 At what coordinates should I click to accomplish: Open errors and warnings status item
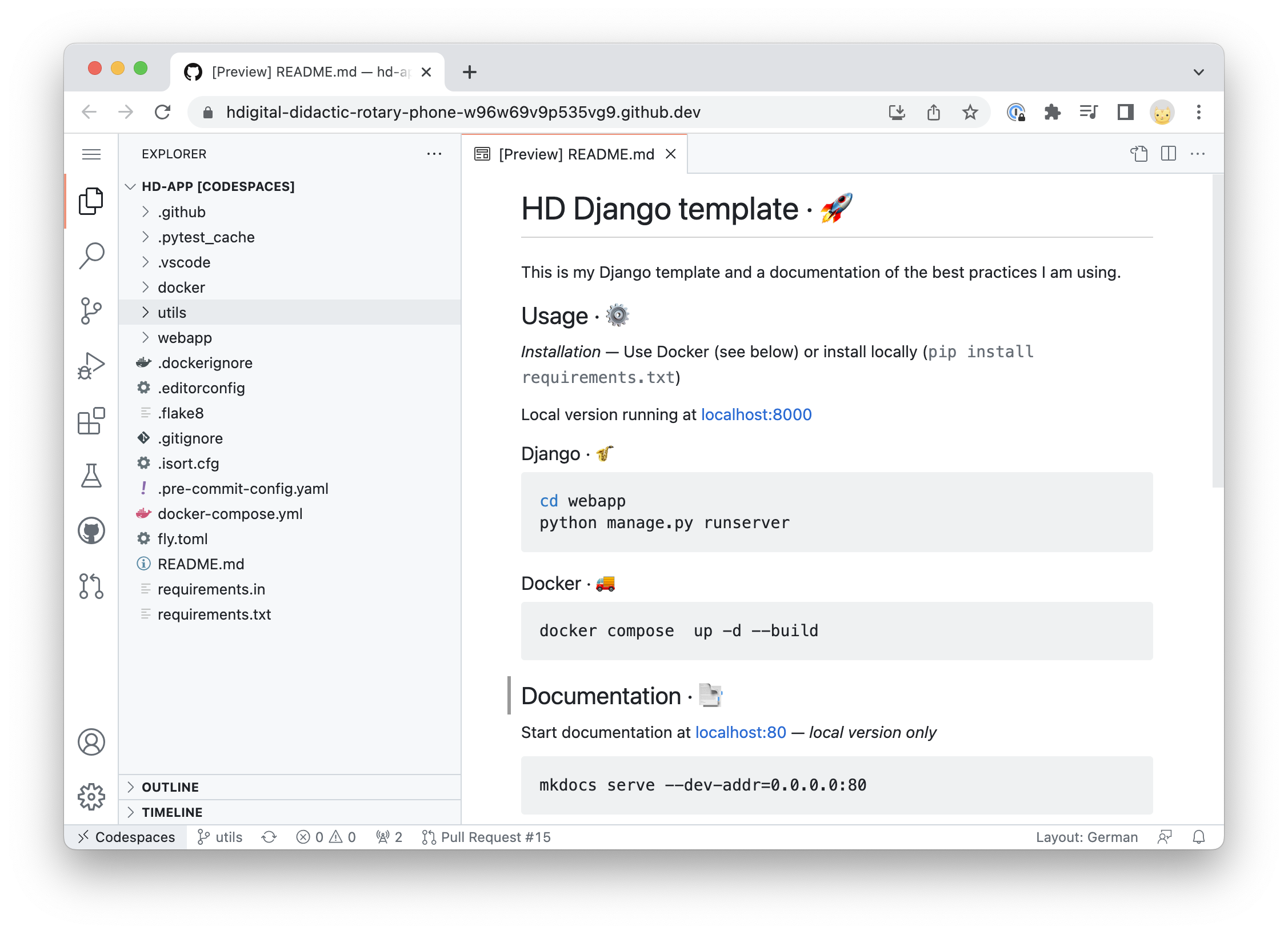pyautogui.click(x=326, y=837)
